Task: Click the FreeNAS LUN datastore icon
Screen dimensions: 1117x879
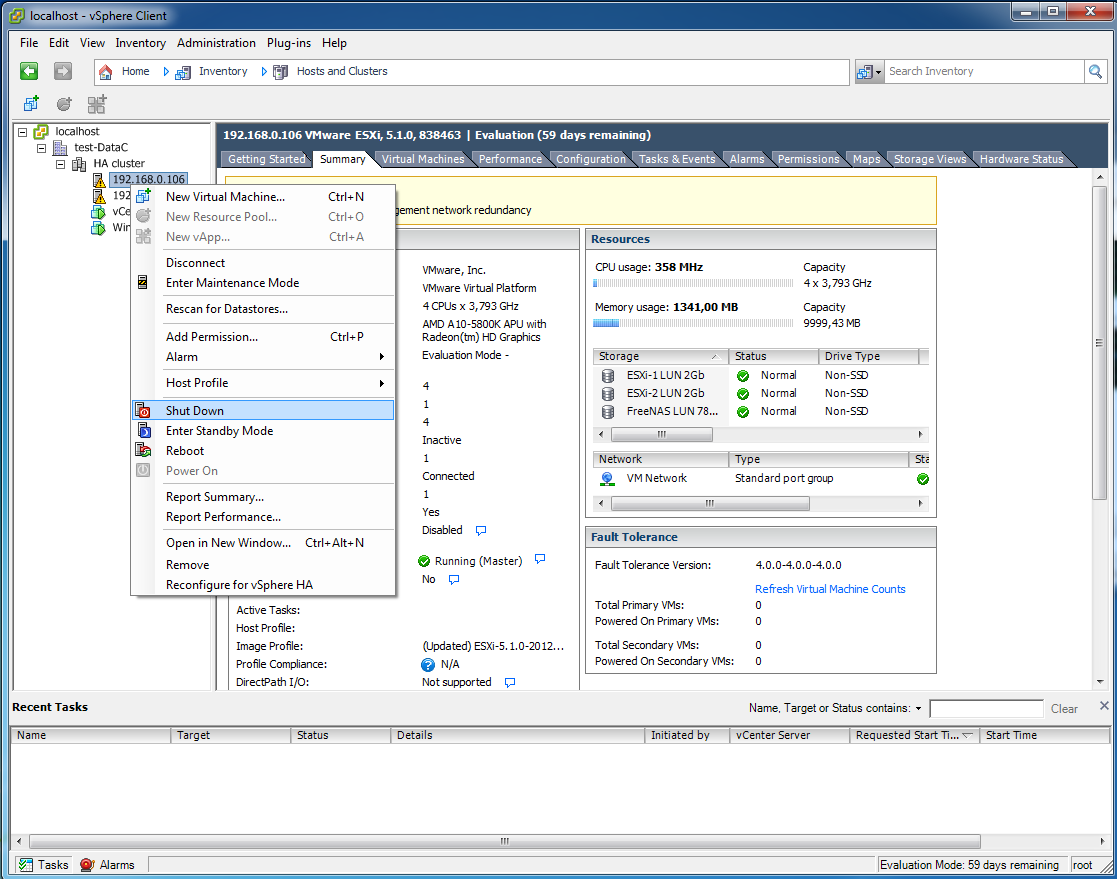Action: pyautogui.click(x=608, y=412)
